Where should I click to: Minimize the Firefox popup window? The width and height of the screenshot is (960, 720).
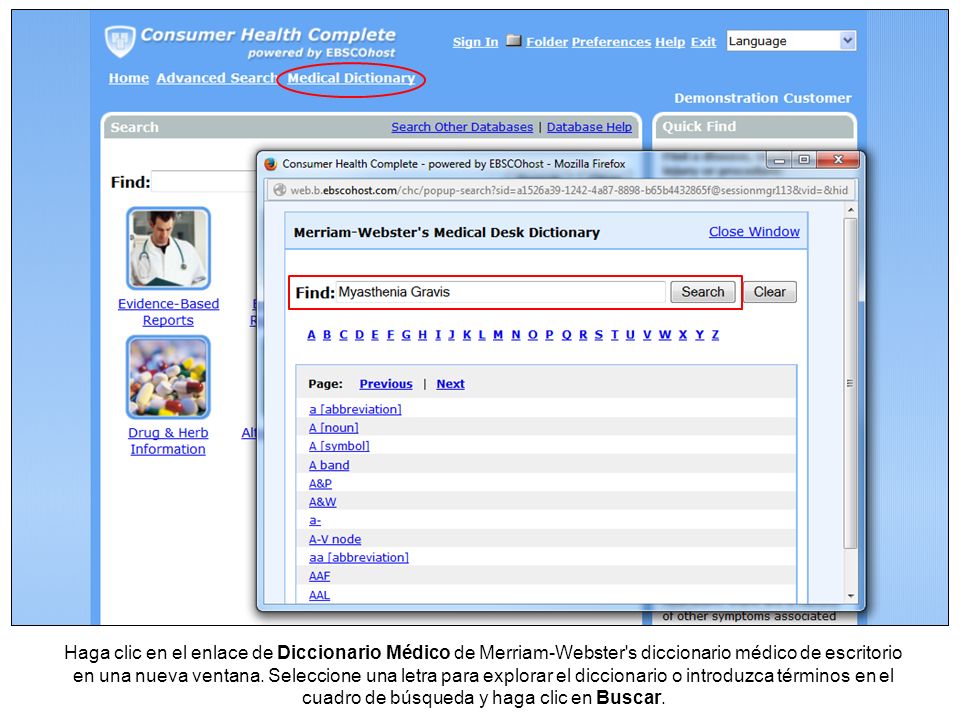[x=779, y=160]
